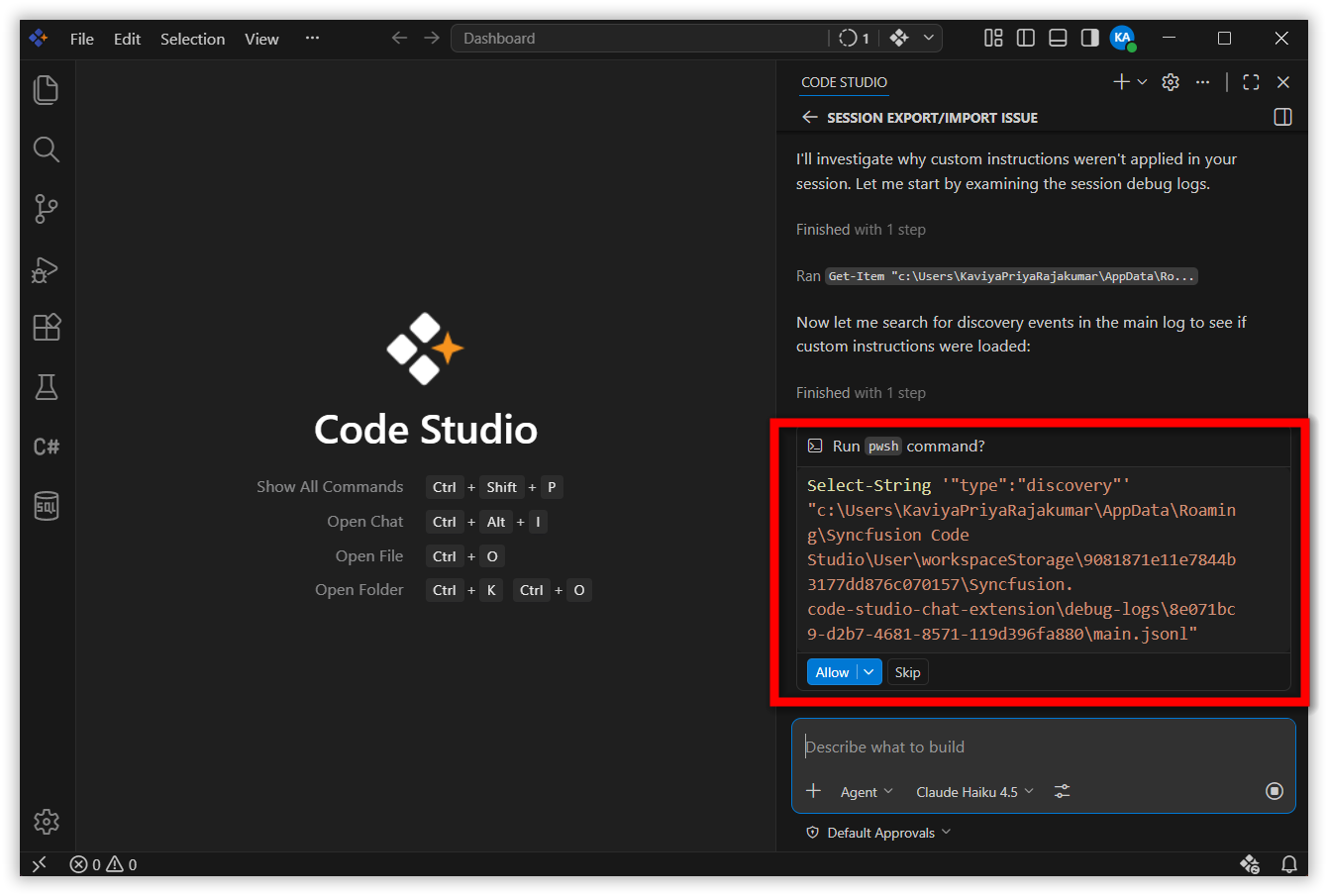Attach context with the plus icon in chat input
This screenshot has width=1328, height=896.
814,791
